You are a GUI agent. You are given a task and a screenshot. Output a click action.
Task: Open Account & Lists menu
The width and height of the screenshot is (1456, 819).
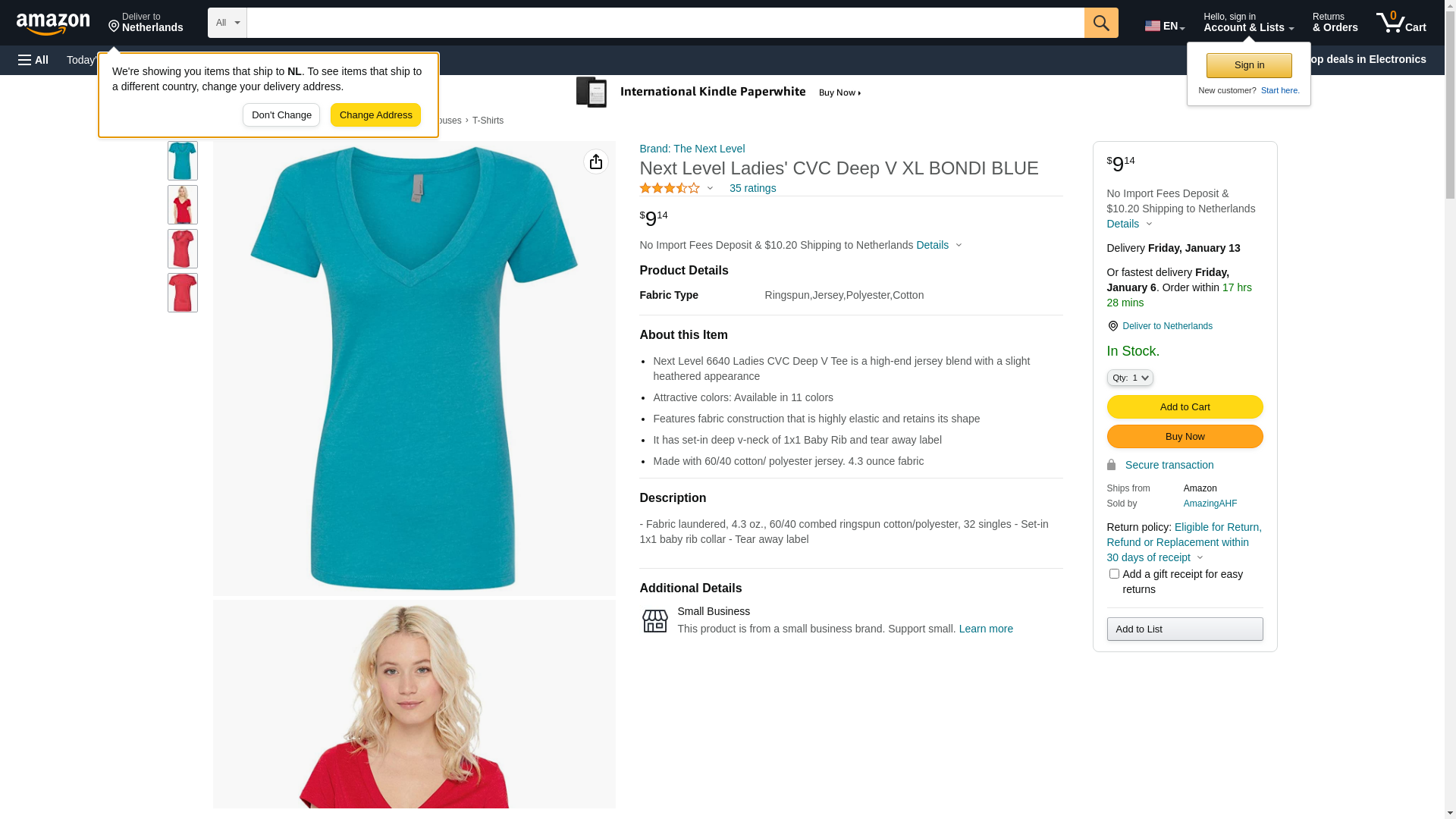tap(1247, 23)
